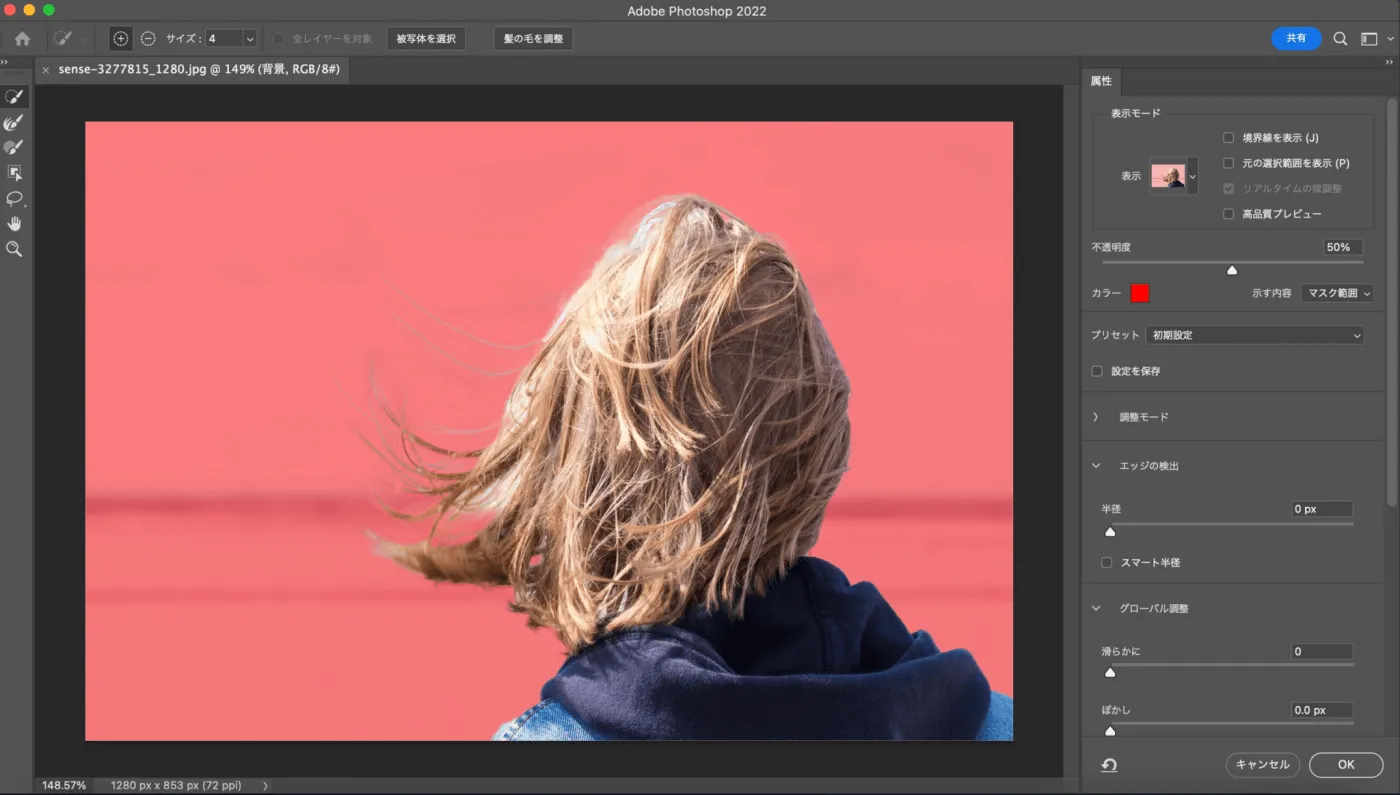Select the Refine Edge Brush tool

(x=14, y=122)
